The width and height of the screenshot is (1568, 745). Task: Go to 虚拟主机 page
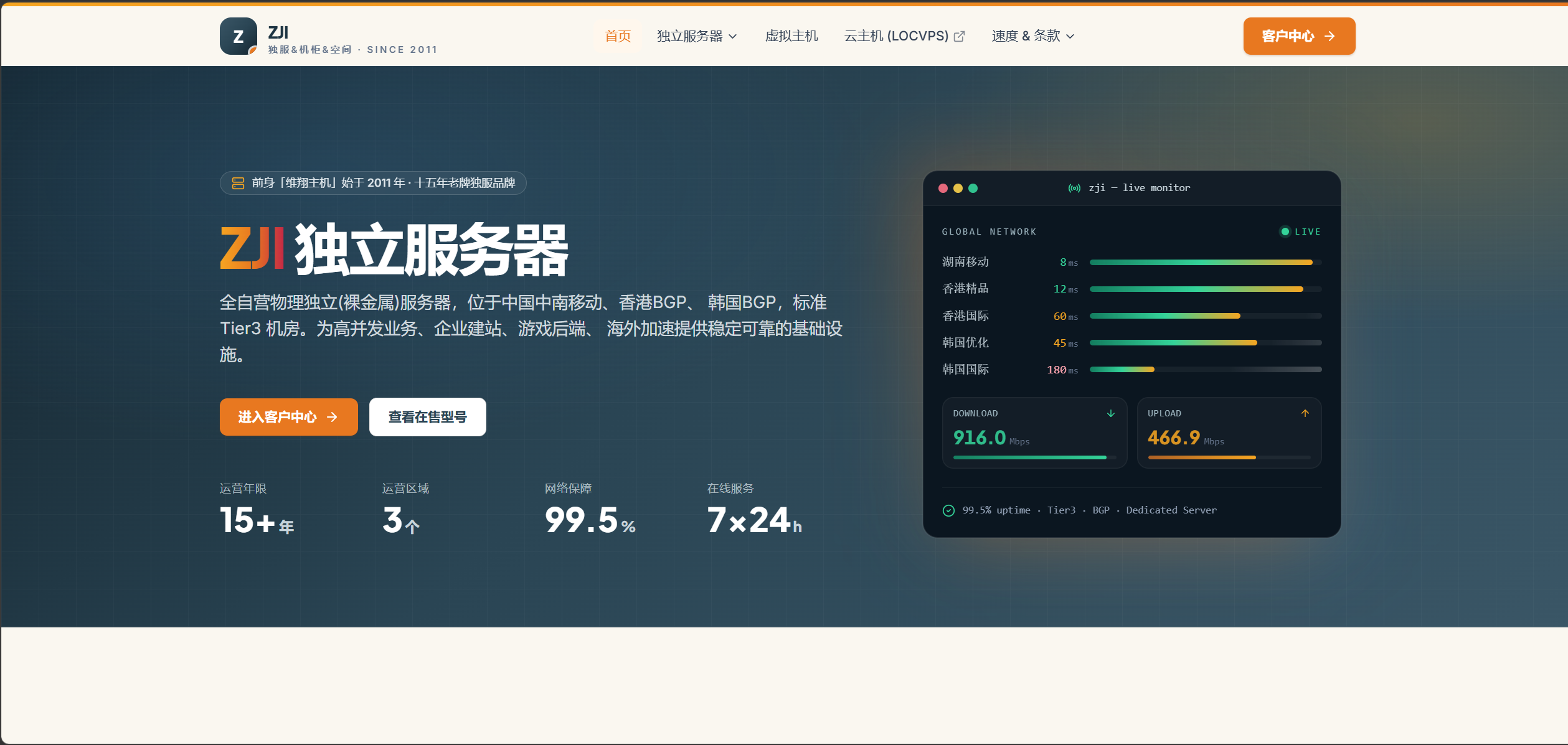click(x=791, y=36)
